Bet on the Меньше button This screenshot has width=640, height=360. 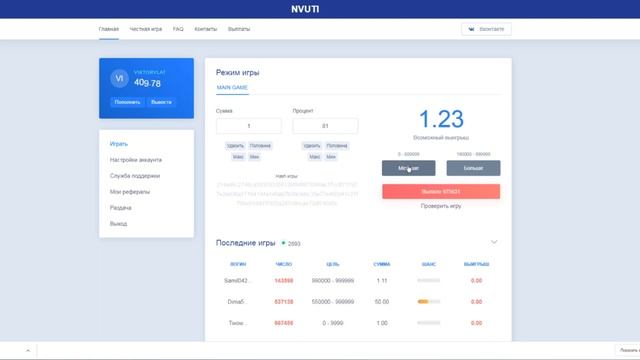coord(409,168)
